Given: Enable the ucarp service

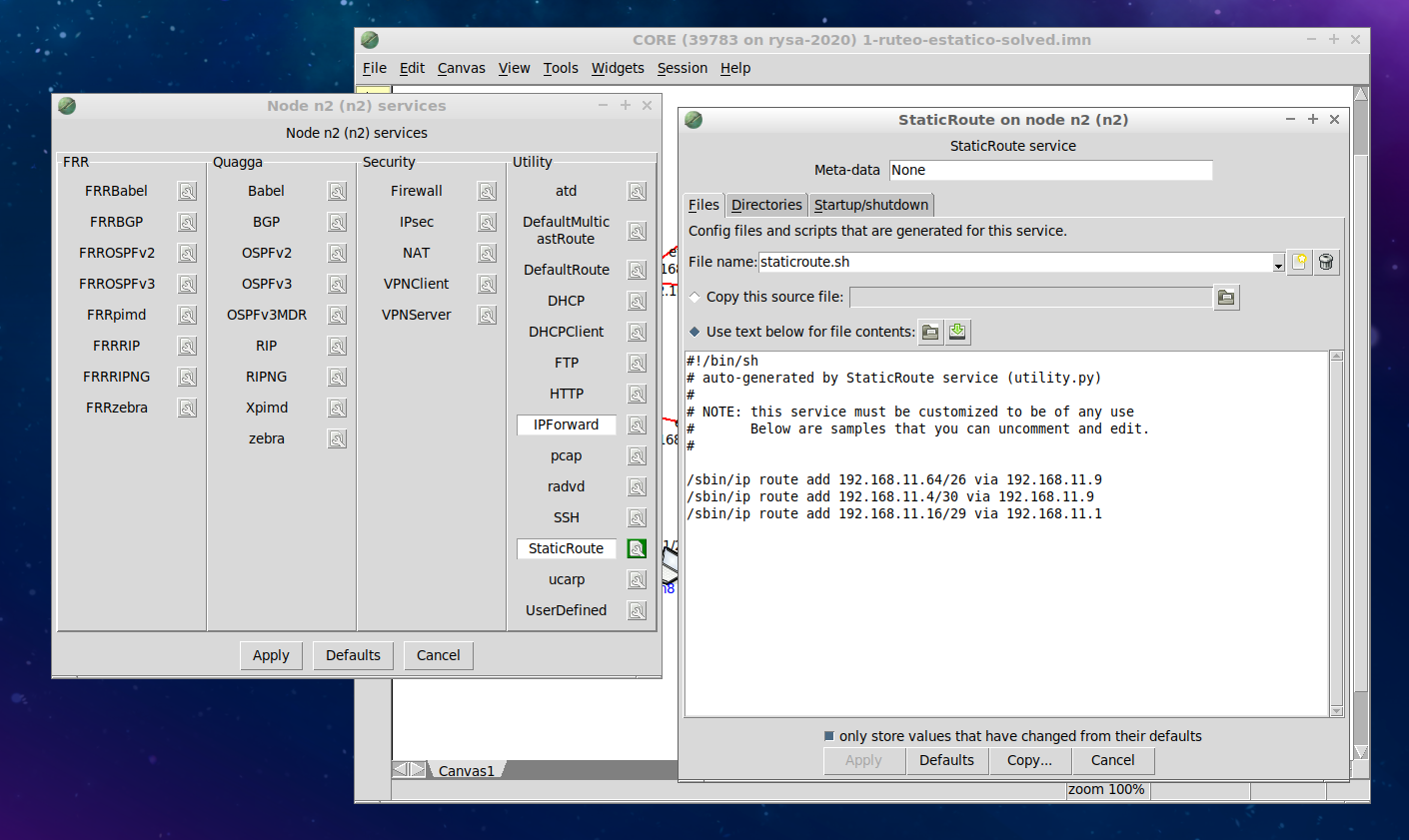Looking at the screenshot, I should coord(566,579).
